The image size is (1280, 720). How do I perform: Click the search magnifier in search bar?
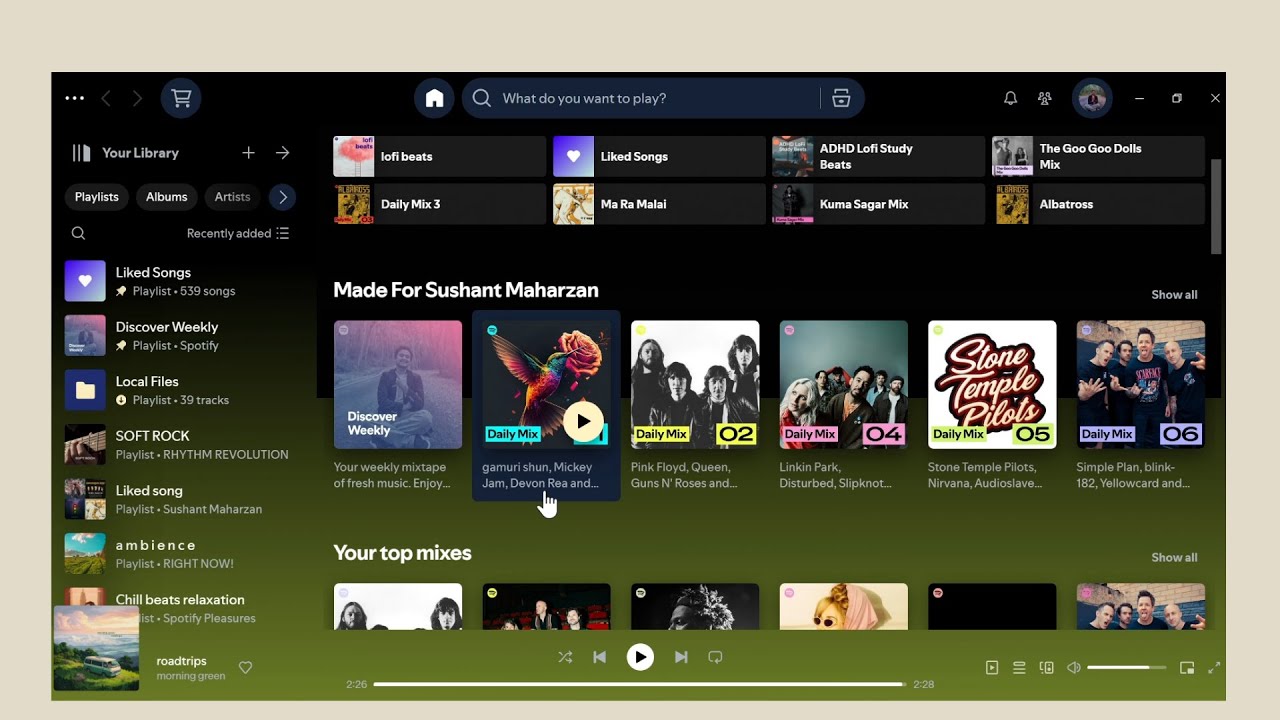482,98
